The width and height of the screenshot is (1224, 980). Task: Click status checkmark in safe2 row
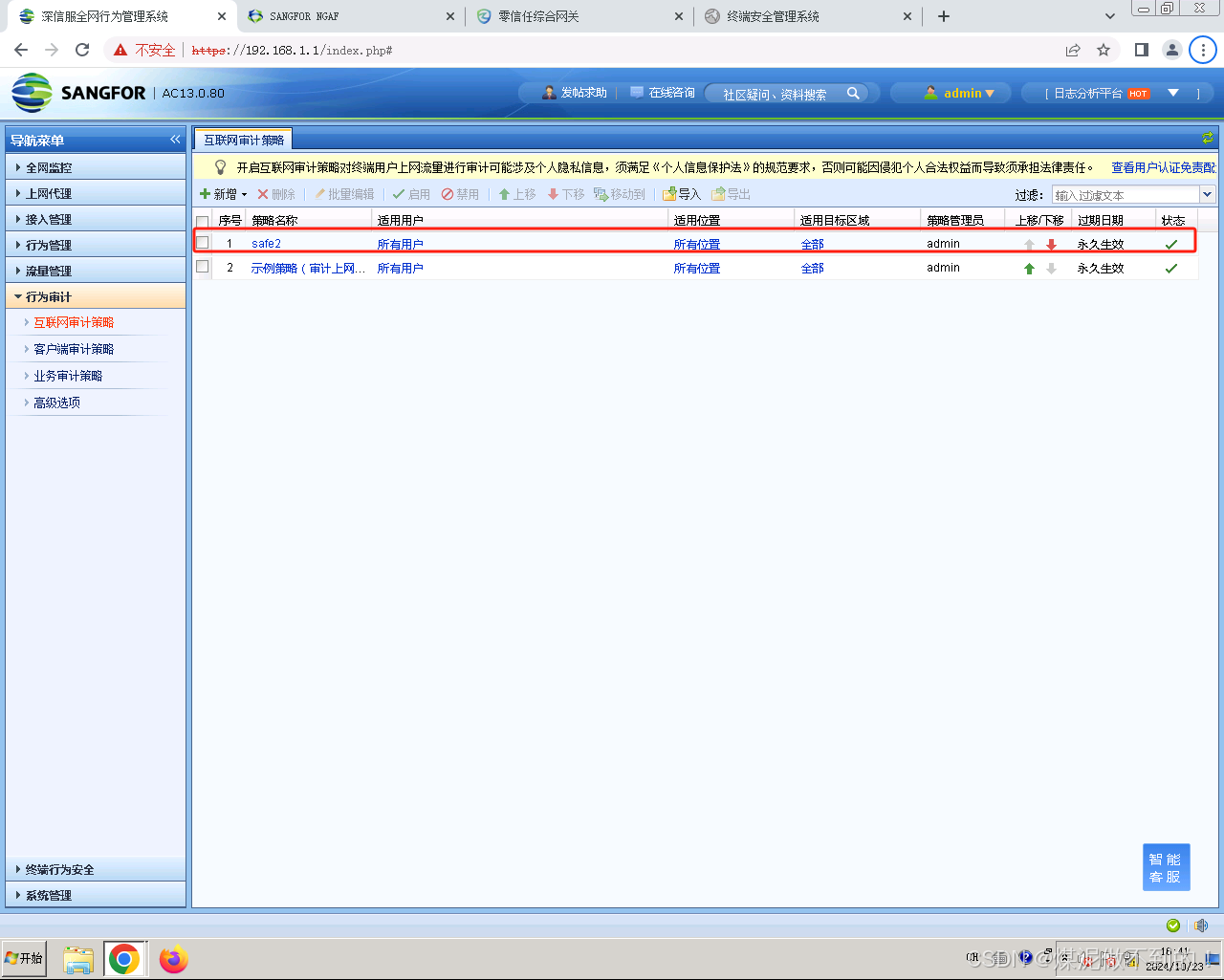pyautogui.click(x=1171, y=245)
